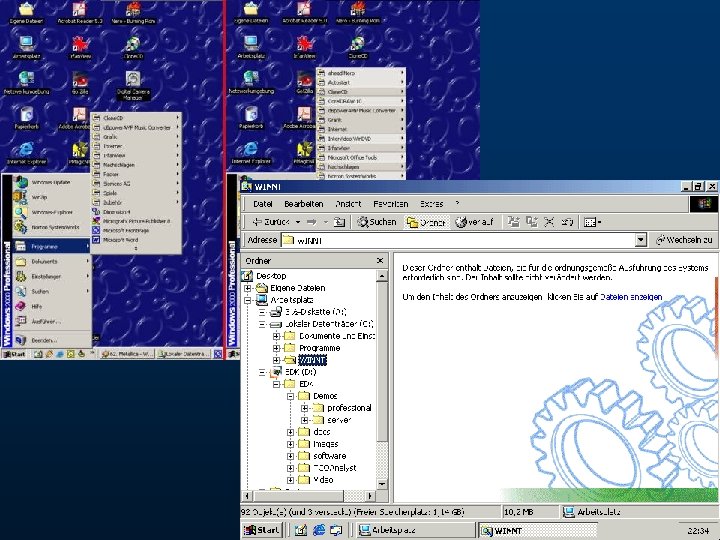Expand Dokumente und Einstellungen folder node

(x=276, y=336)
